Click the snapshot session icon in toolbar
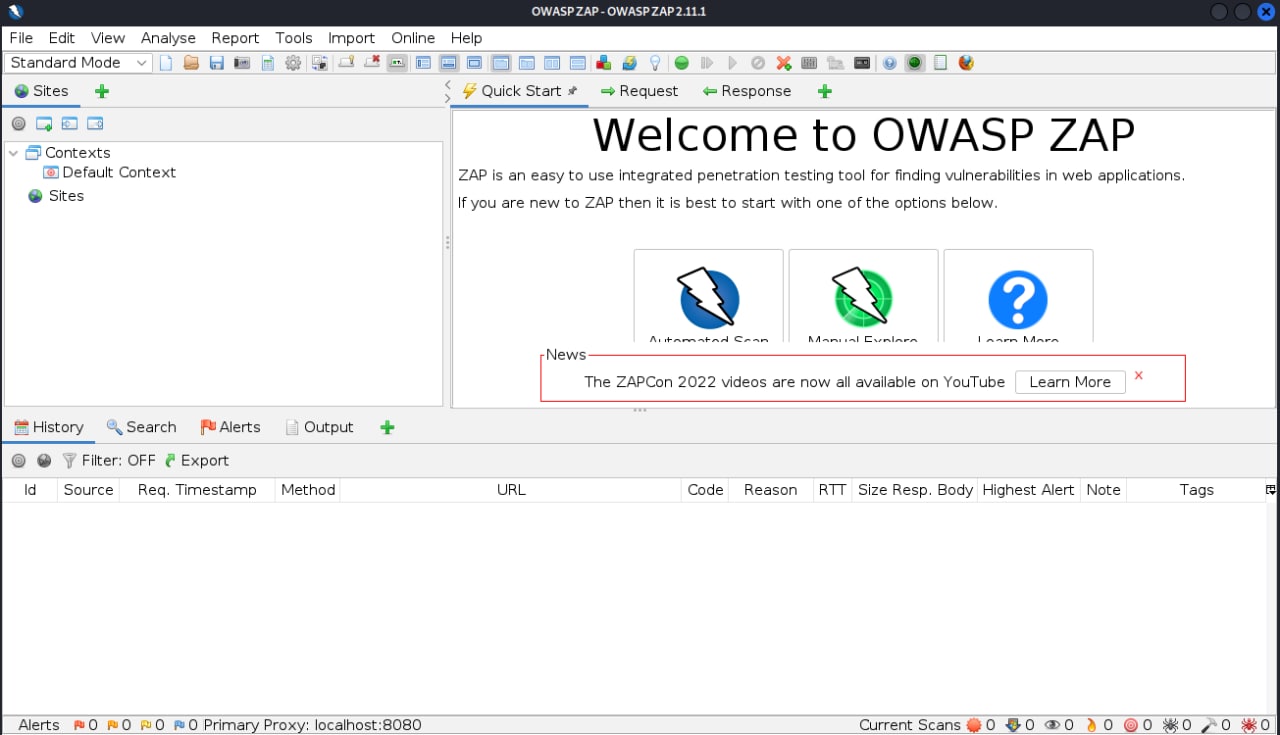This screenshot has width=1280, height=735. pyautogui.click(x=242, y=63)
